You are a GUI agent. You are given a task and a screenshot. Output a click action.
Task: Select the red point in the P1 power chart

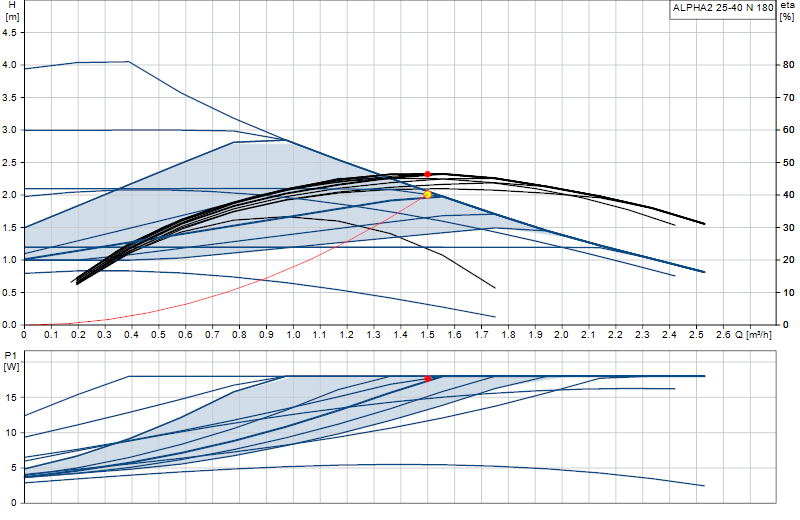[x=428, y=379]
